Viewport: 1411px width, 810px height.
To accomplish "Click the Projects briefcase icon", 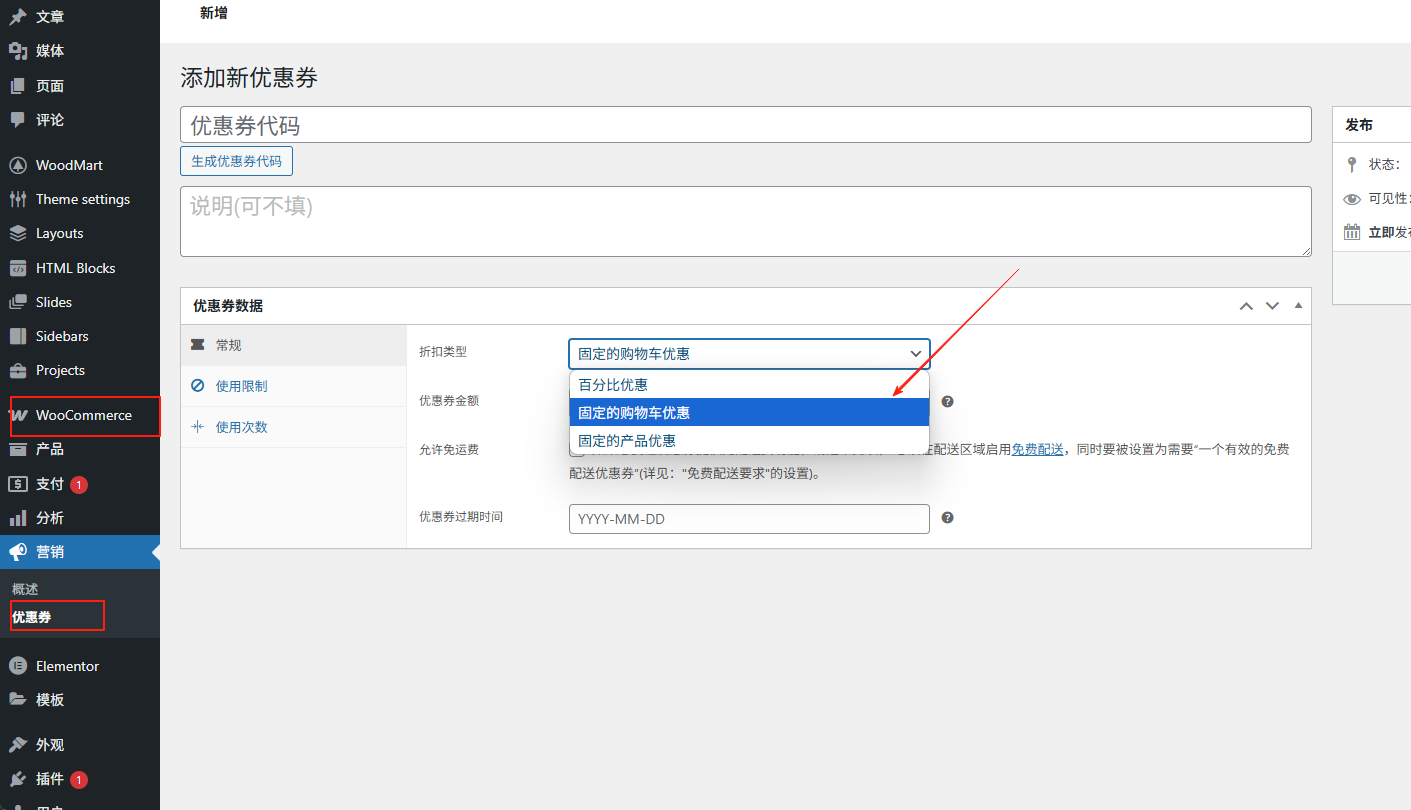I will 18,370.
